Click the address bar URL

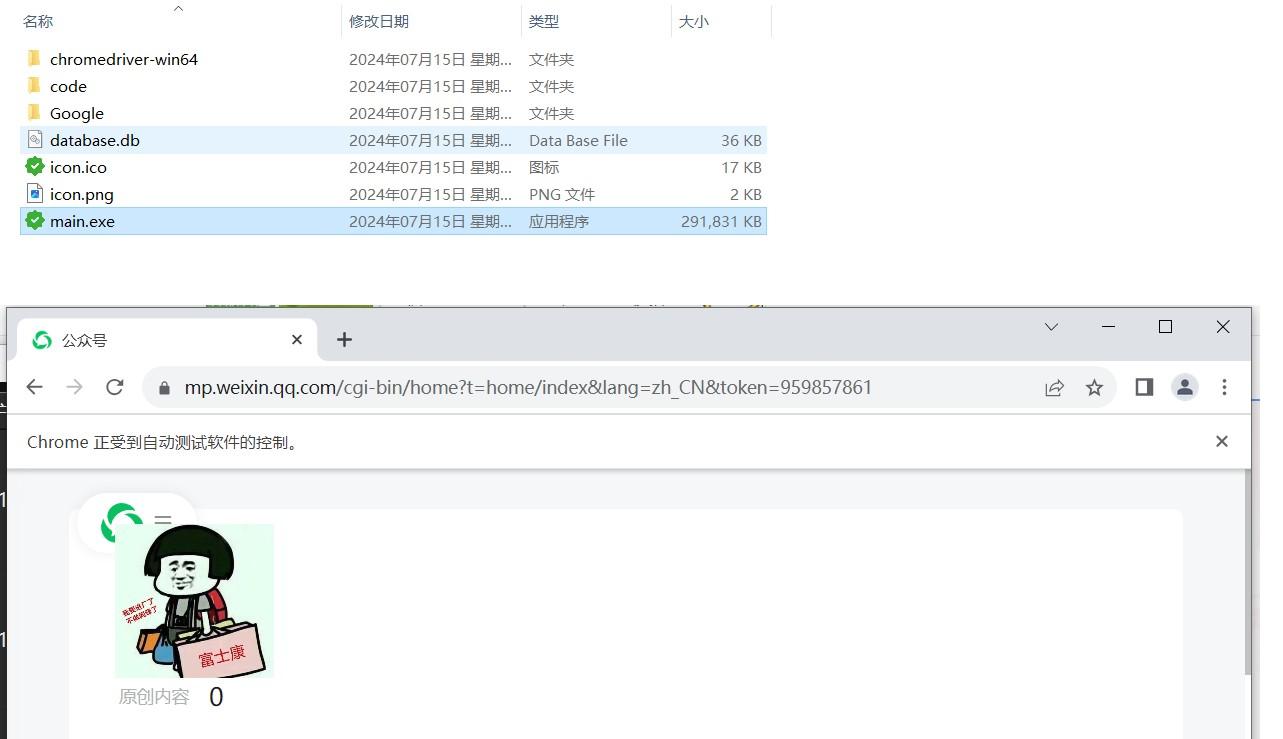coord(528,388)
